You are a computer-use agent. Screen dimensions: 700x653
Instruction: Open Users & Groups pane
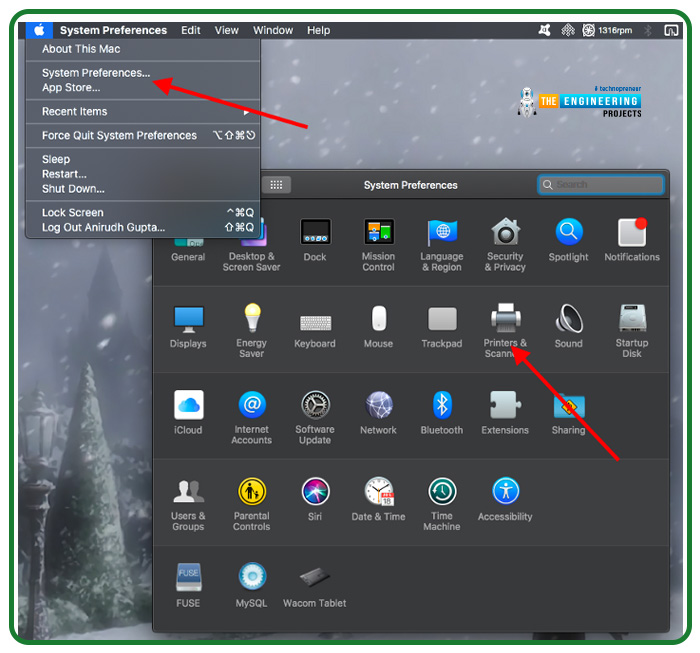188,504
